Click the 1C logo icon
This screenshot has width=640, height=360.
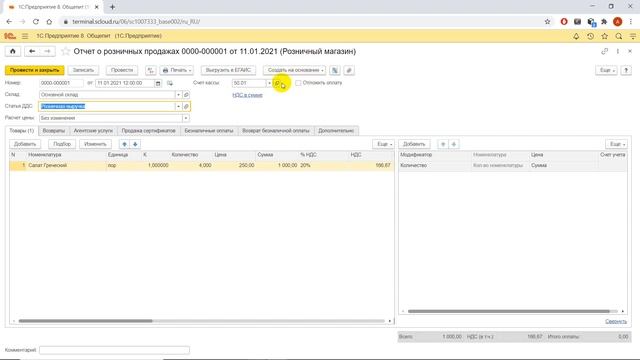point(10,36)
